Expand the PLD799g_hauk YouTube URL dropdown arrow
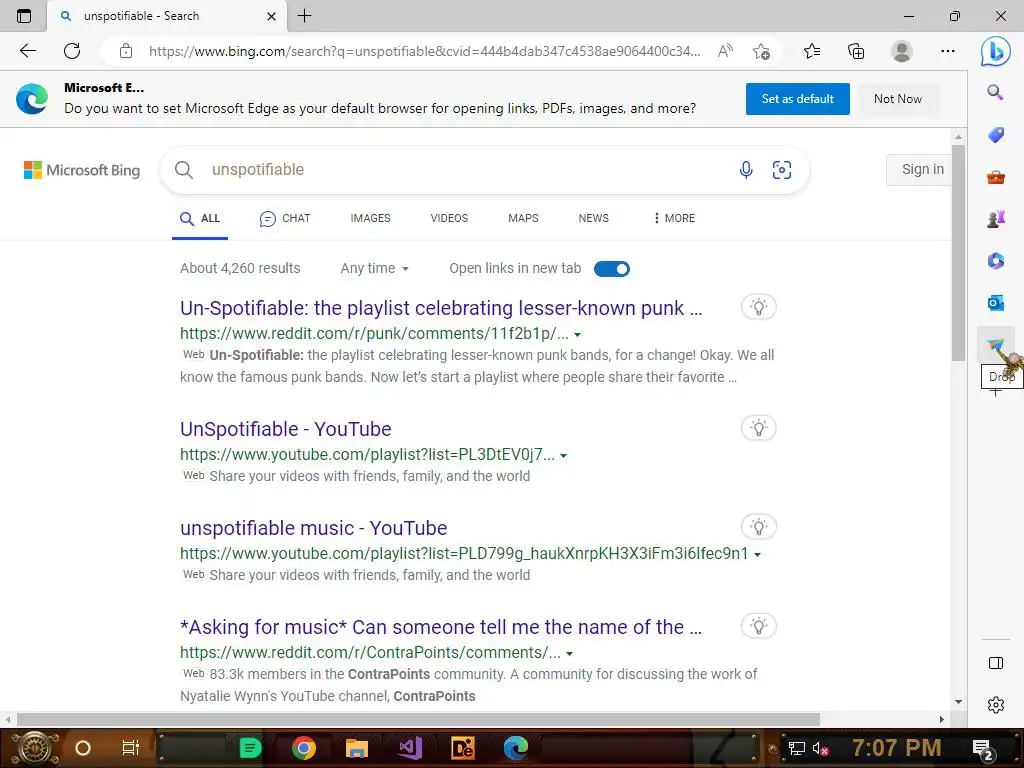 pyautogui.click(x=758, y=554)
